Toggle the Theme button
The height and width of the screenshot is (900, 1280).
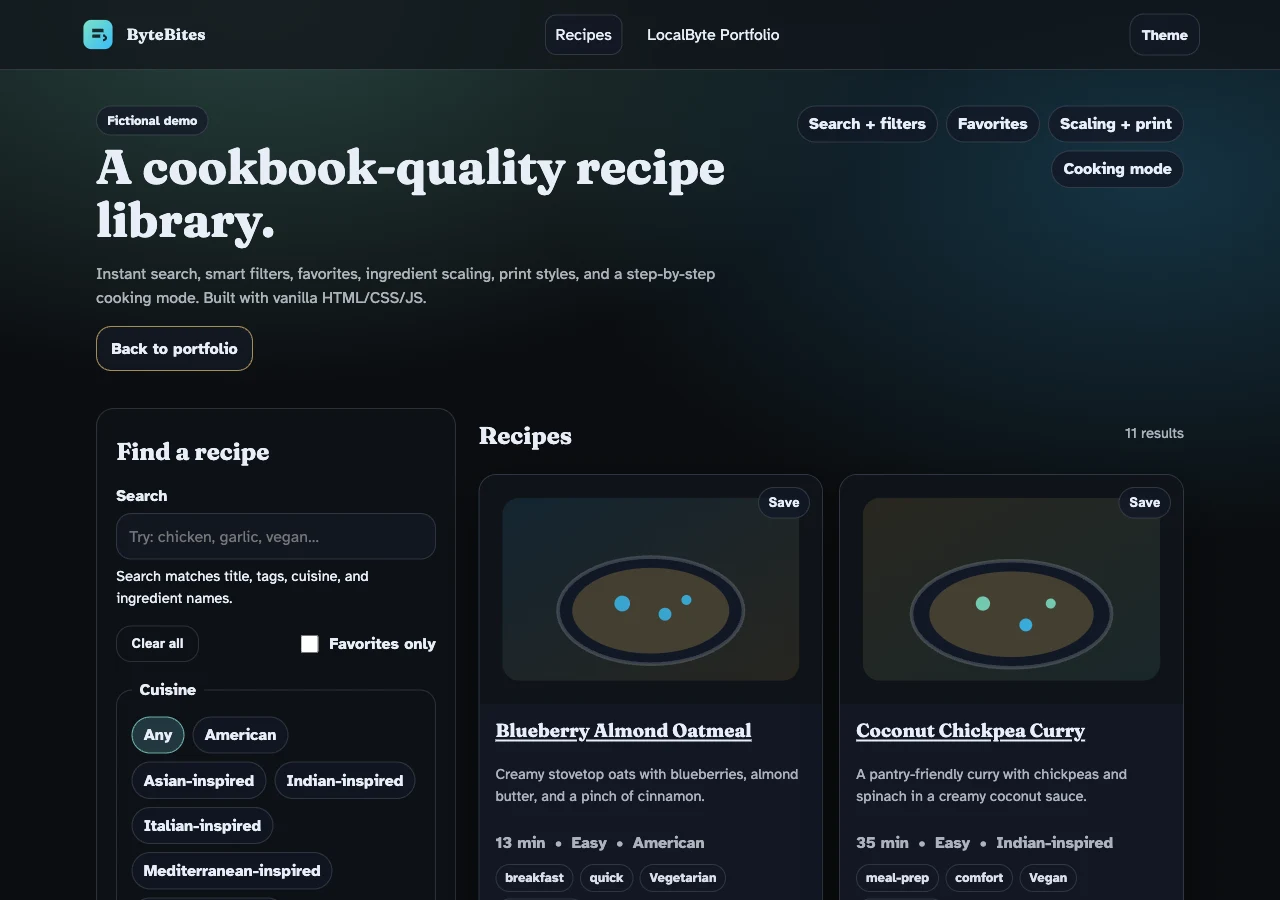click(1164, 35)
